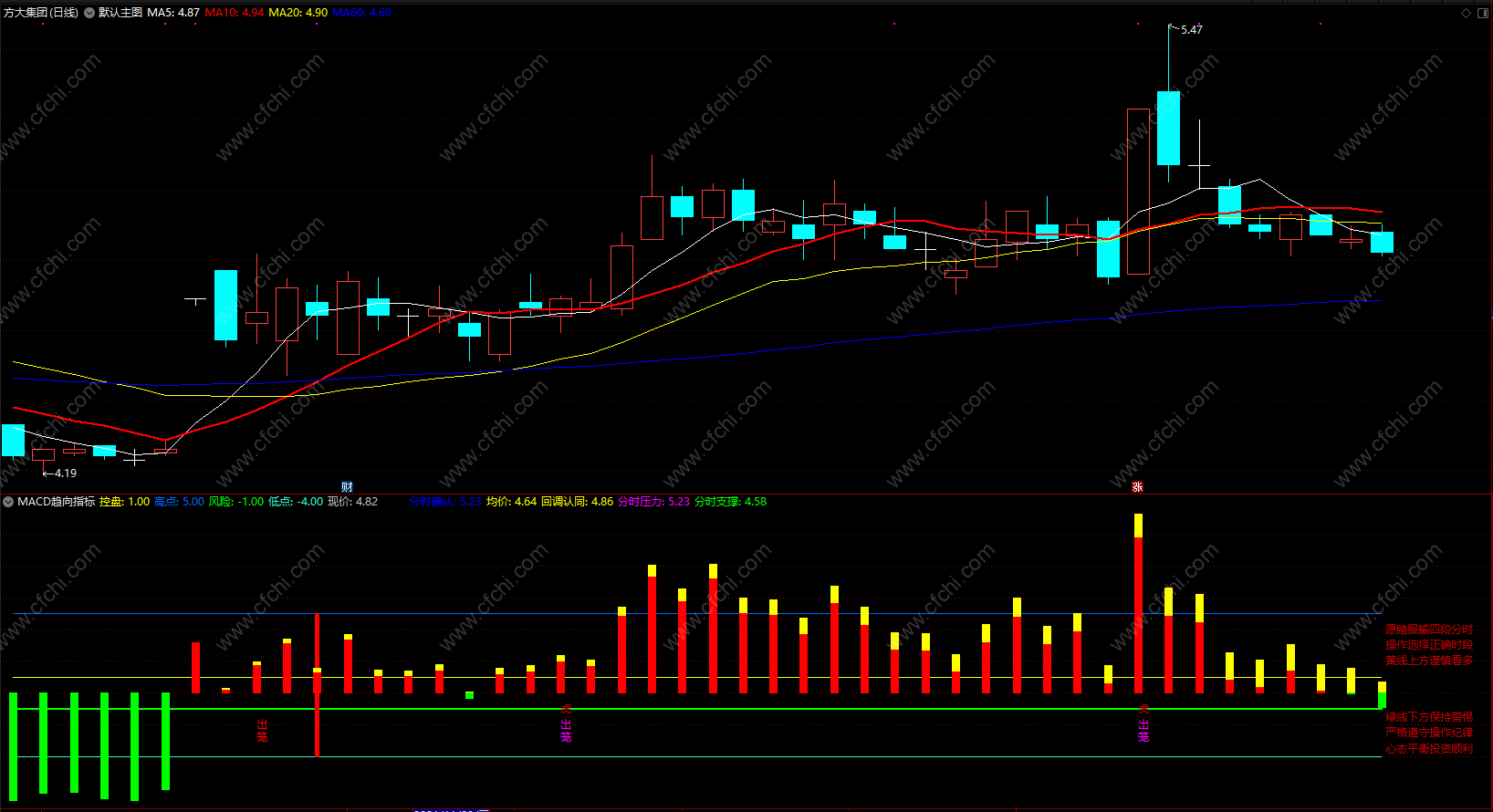Click the 操作选择正确时段 note text
The image size is (1493, 812).
click(x=1429, y=645)
